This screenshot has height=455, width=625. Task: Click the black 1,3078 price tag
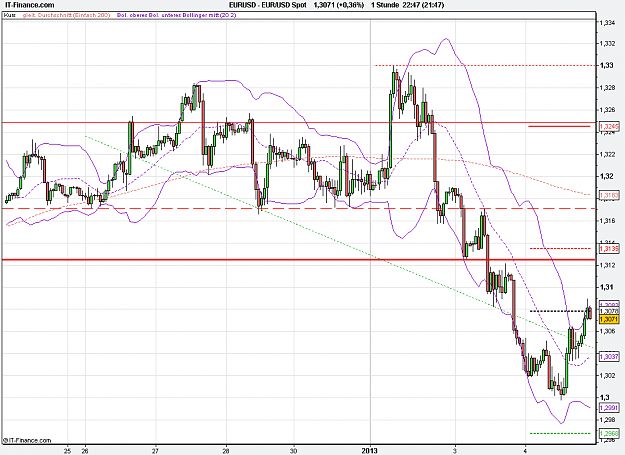(x=609, y=311)
